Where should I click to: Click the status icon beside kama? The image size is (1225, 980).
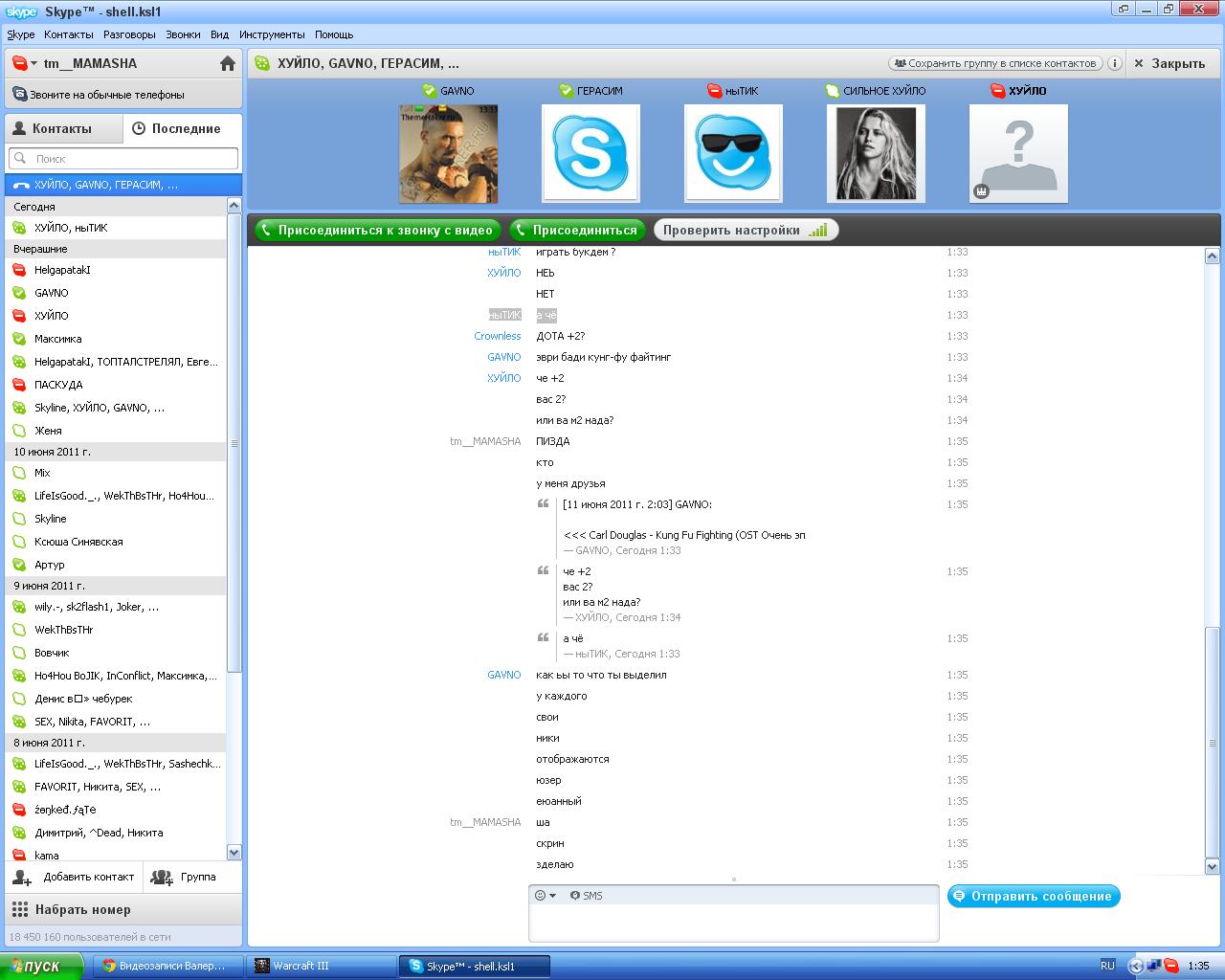point(18,856)
